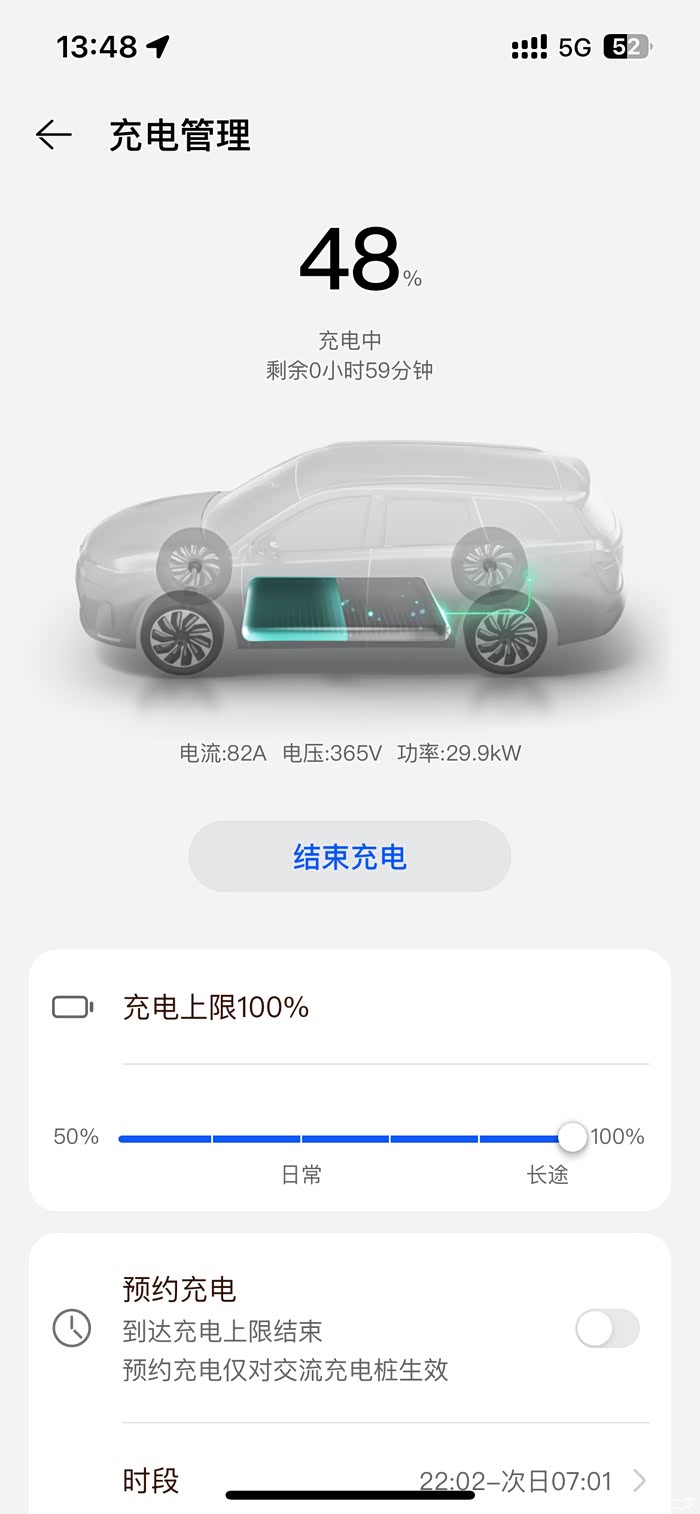Open the 时段 chevron arrow
700x1514 pixels.
pos(640,1481)
